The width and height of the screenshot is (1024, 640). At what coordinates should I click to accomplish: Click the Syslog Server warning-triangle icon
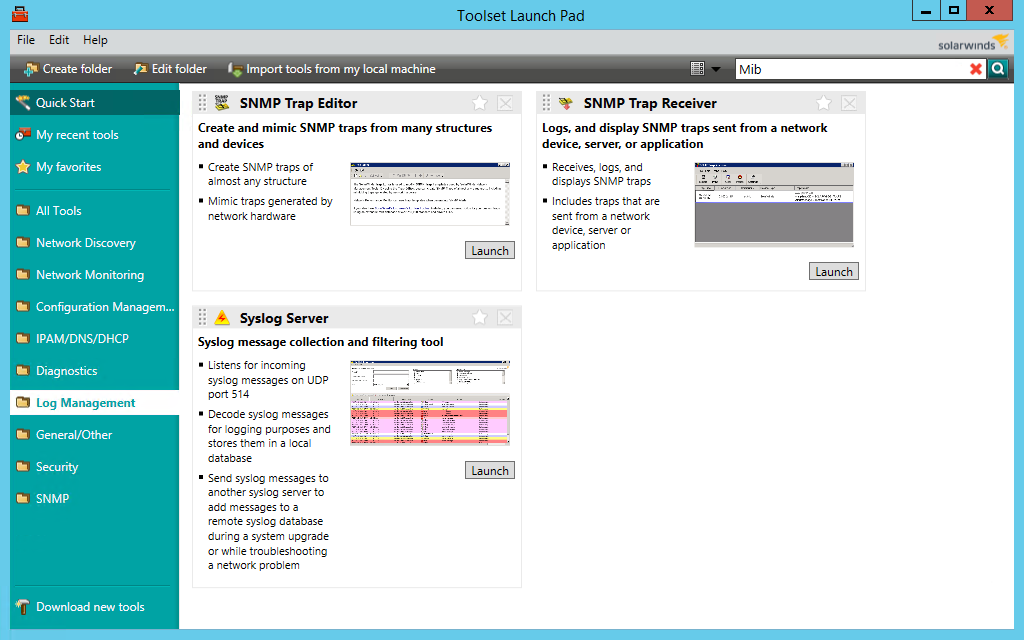[222, 316]
